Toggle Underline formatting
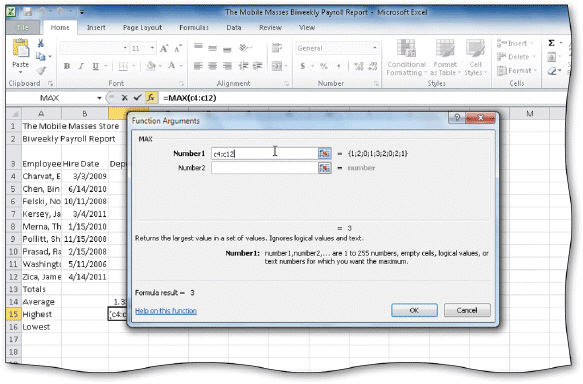This screenshot has height=384, width=583. coord(96,66)
